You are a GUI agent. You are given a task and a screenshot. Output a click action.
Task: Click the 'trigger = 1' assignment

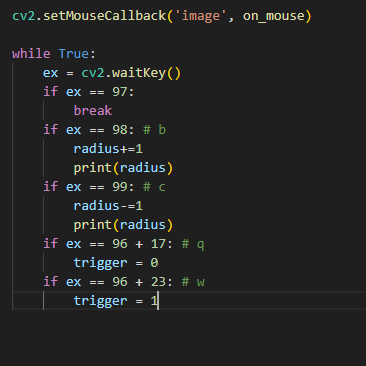pyautogui.click(x=115, y=301)
